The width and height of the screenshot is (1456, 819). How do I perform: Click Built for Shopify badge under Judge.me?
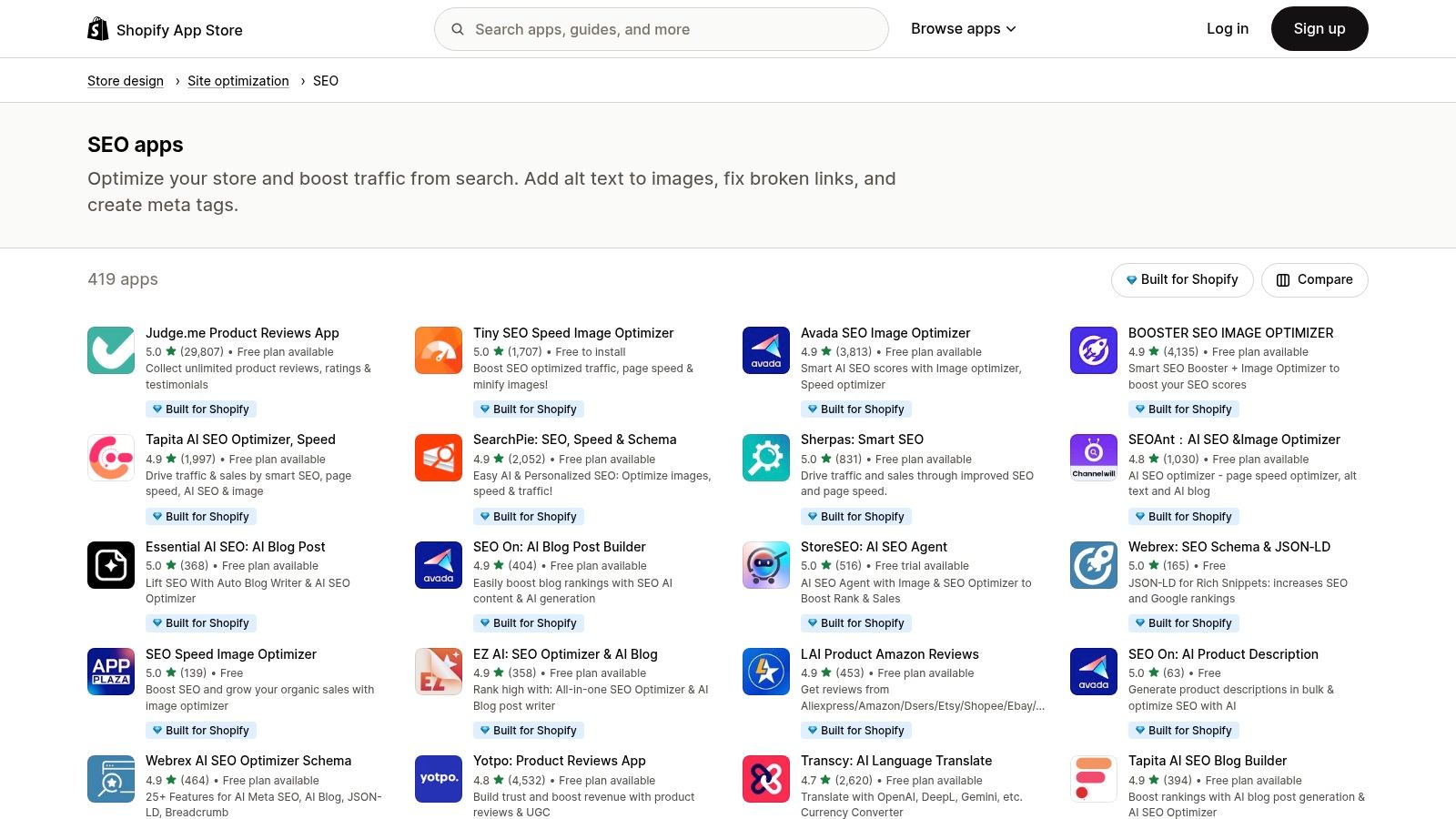(201, 409)
